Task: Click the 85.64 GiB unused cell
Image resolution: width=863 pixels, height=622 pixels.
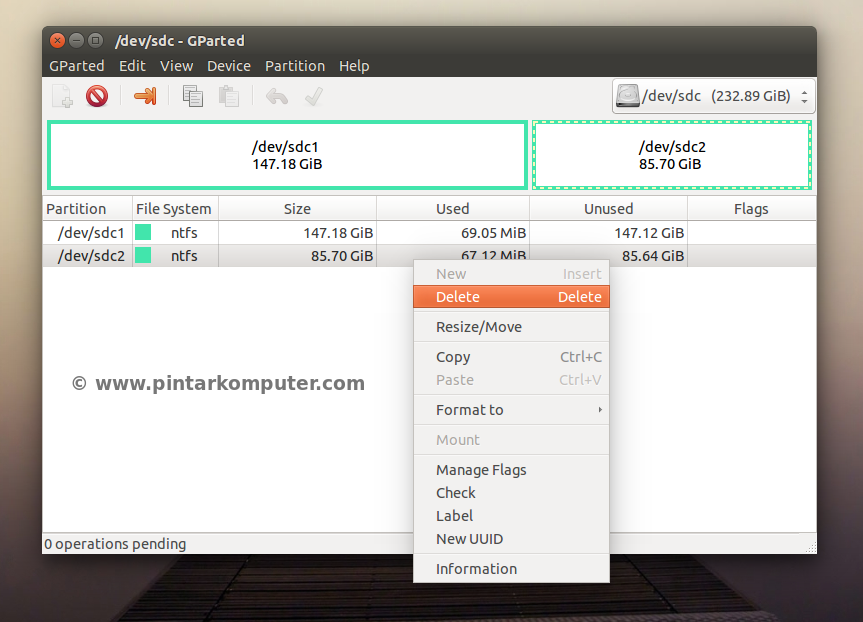Action: [x=653, y=256]
